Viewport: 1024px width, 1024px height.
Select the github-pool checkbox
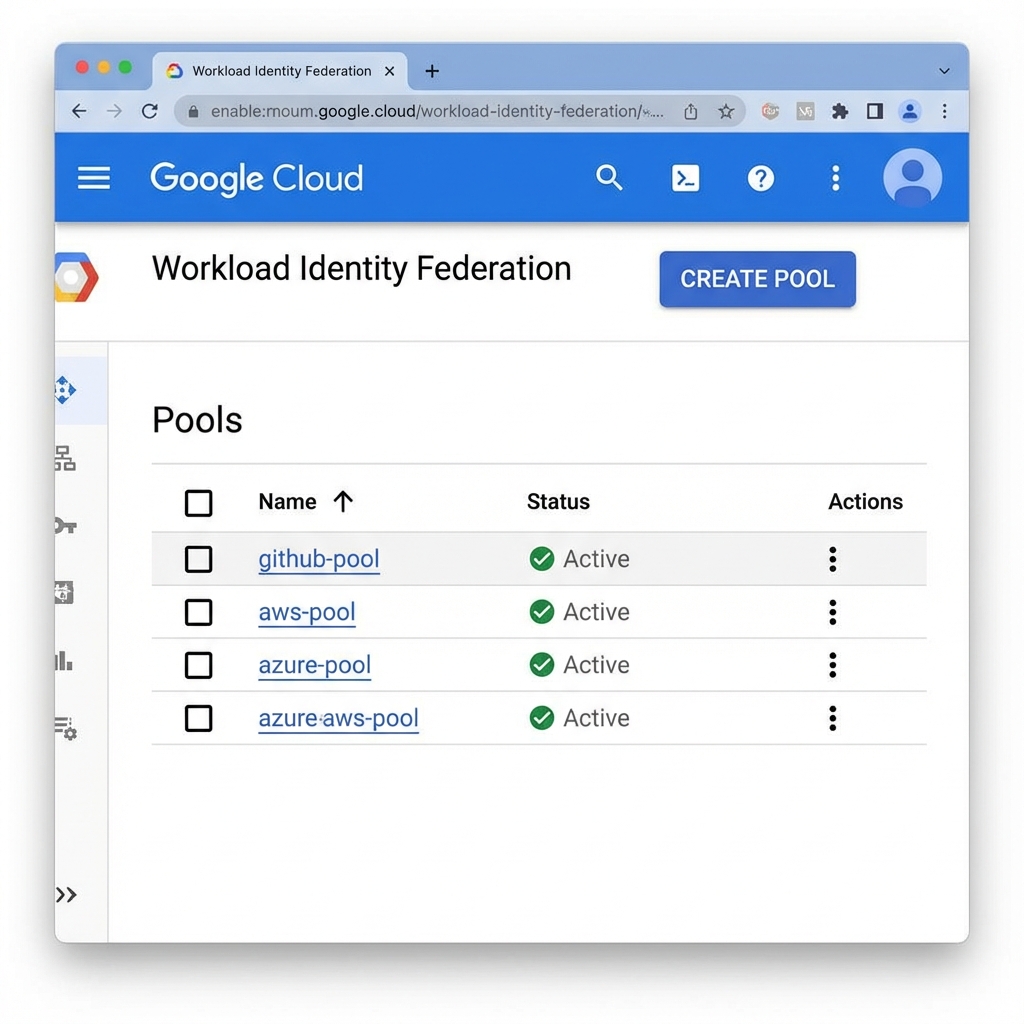199,559
